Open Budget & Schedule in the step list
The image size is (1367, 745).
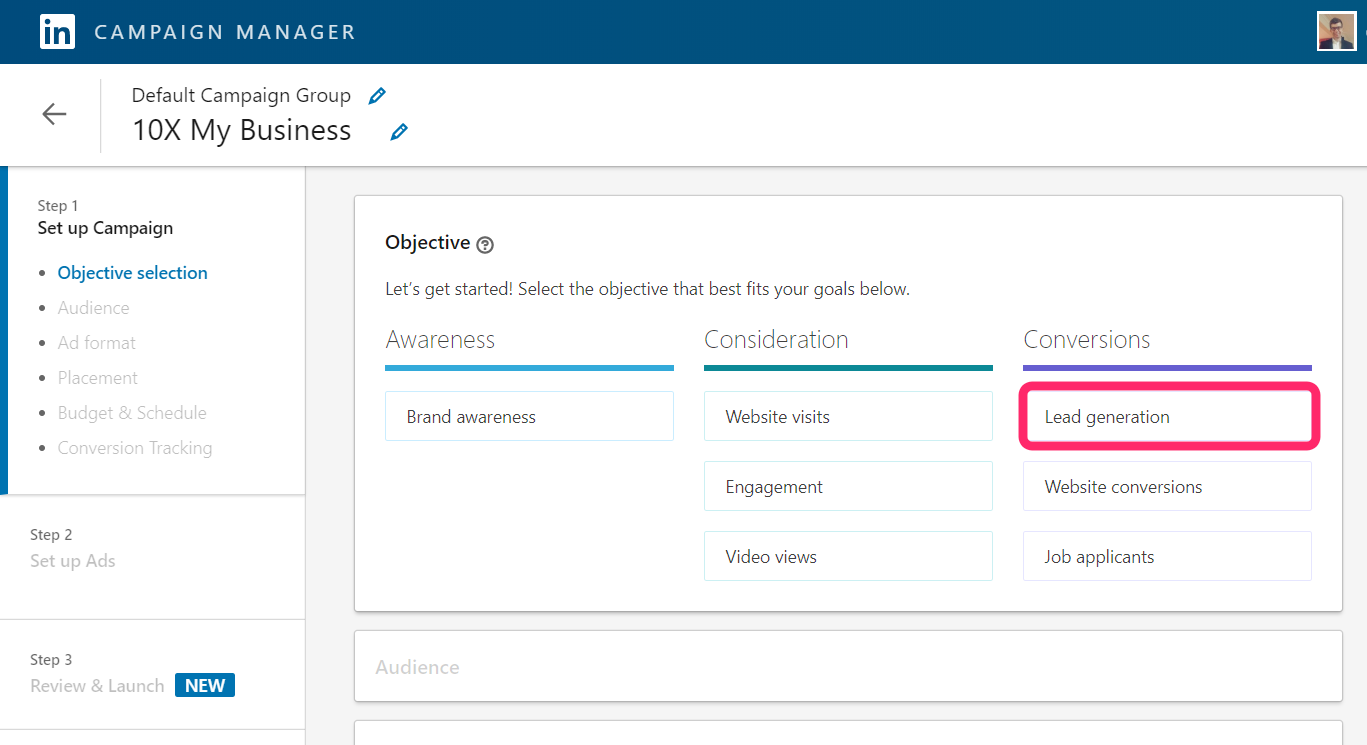(x=132, y=412)
